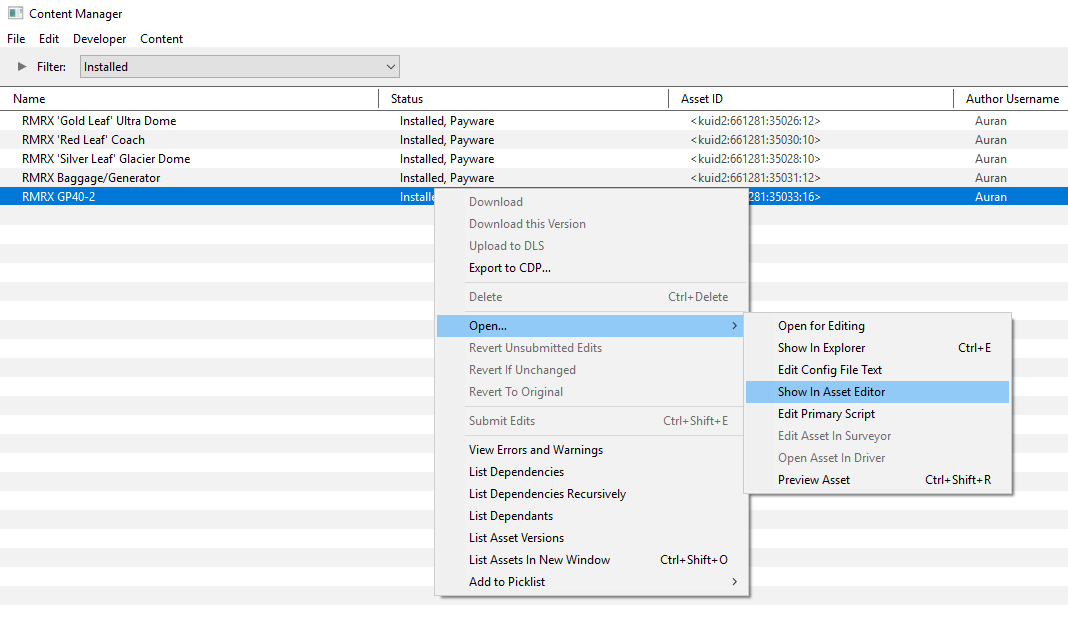Click Edit Primary Script entry
The image size is (1068, 617).
[826, 414]
